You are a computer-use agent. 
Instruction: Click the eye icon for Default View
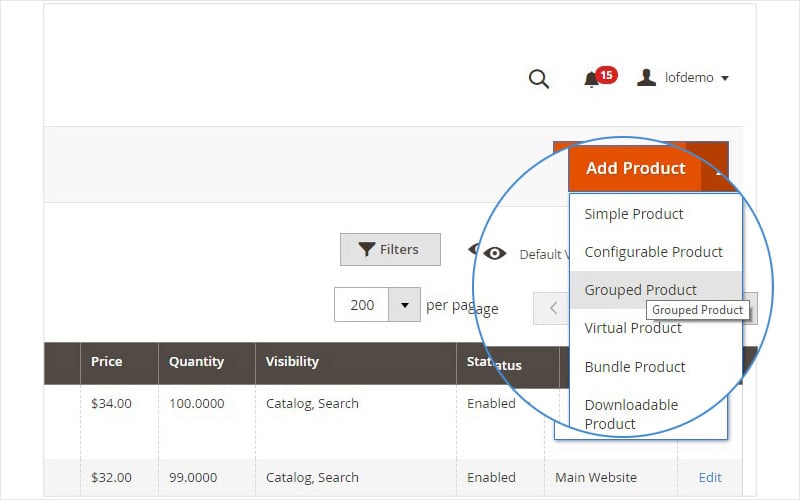494,254
